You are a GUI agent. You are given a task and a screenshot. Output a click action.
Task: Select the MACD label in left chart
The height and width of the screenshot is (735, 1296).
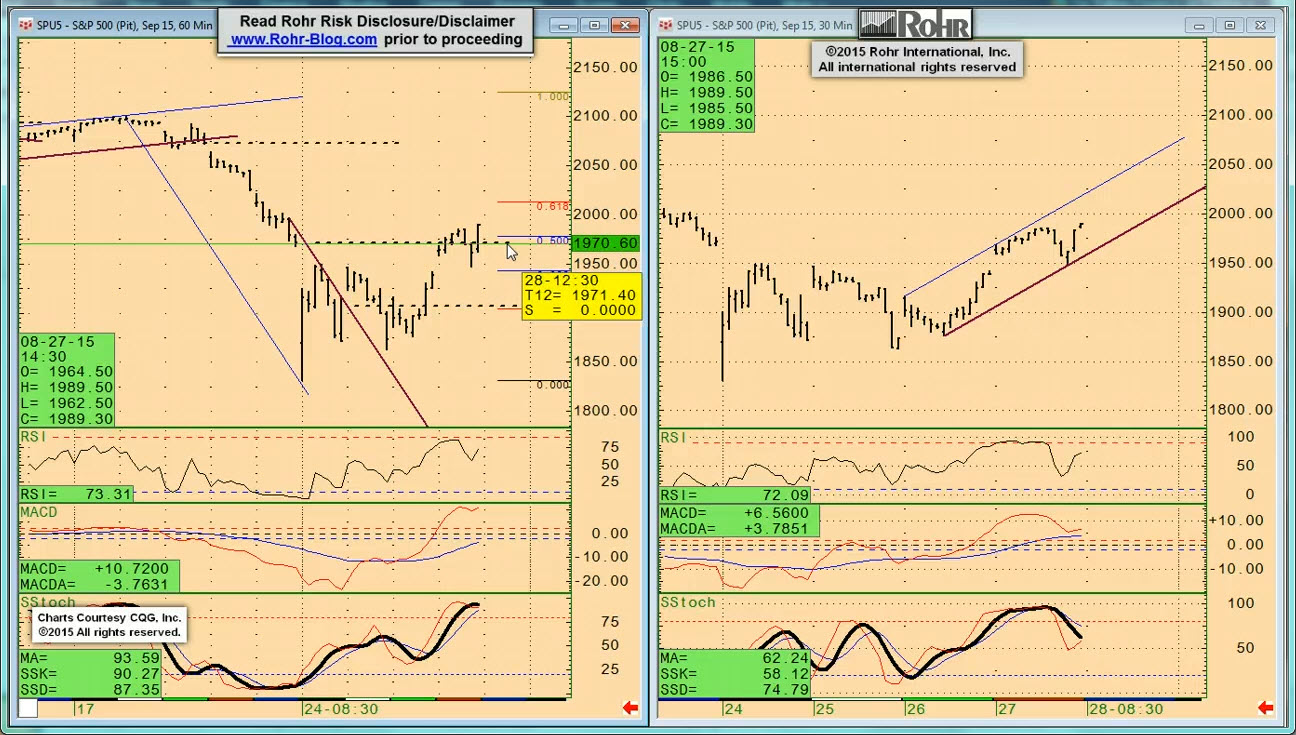(x=39, y=512)
